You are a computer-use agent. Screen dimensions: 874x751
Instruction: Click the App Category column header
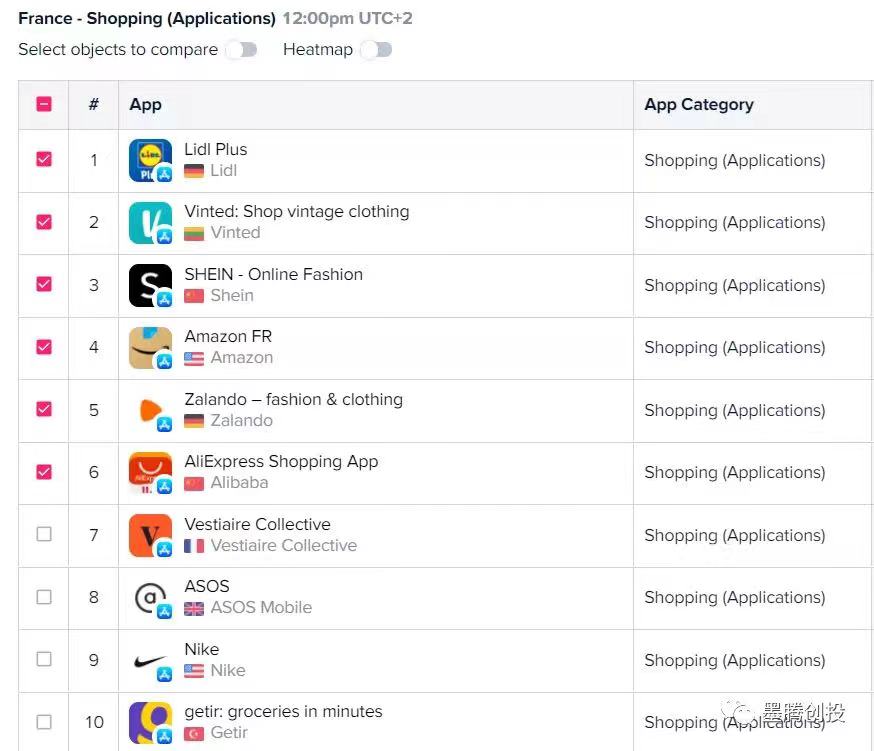(x=699, y=104)
